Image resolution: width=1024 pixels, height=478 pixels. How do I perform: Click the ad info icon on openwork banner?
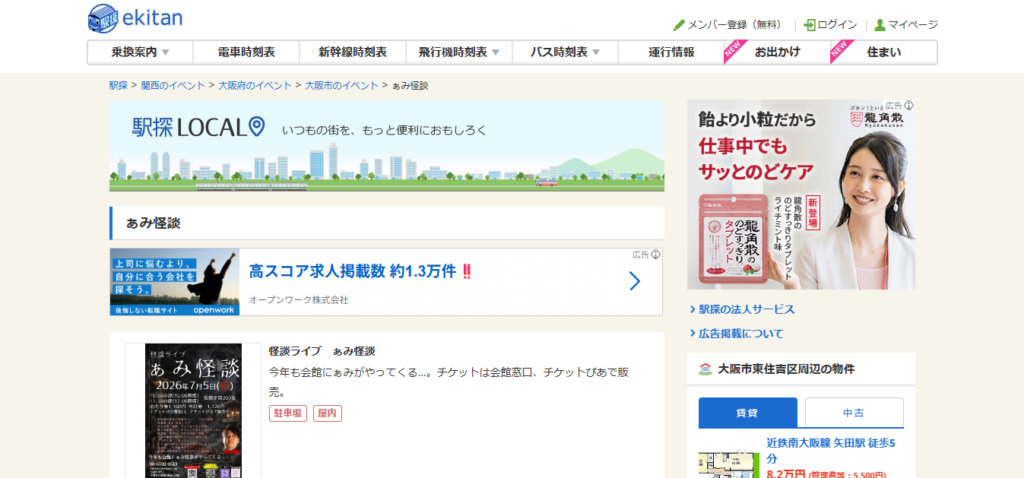656,254
